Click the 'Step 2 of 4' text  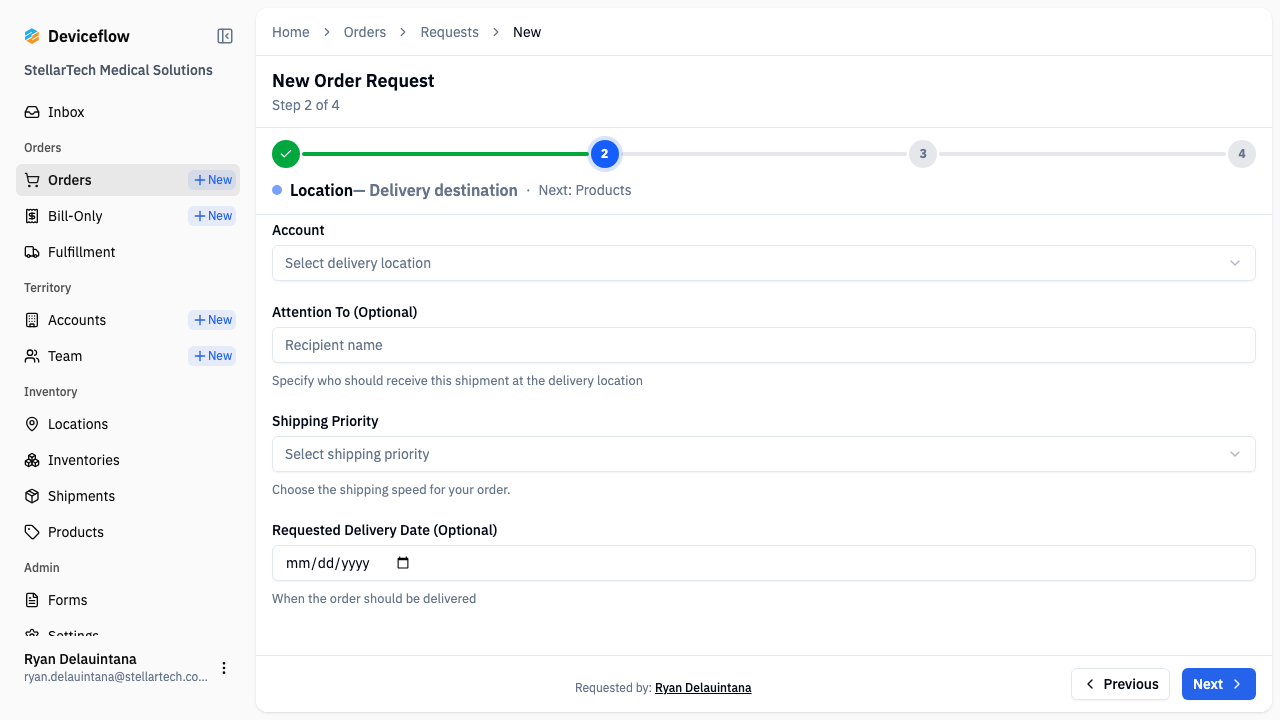point(306,105)
